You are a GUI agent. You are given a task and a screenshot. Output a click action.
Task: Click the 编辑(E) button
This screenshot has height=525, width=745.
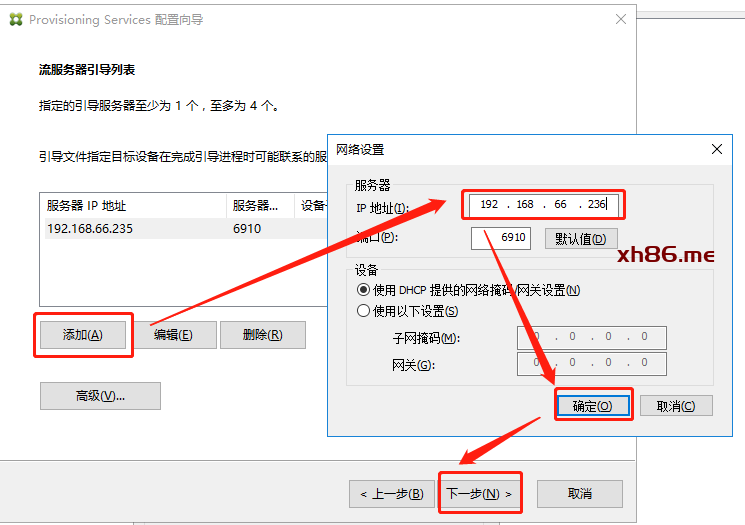pyautogui.click(x=173, y=335)
